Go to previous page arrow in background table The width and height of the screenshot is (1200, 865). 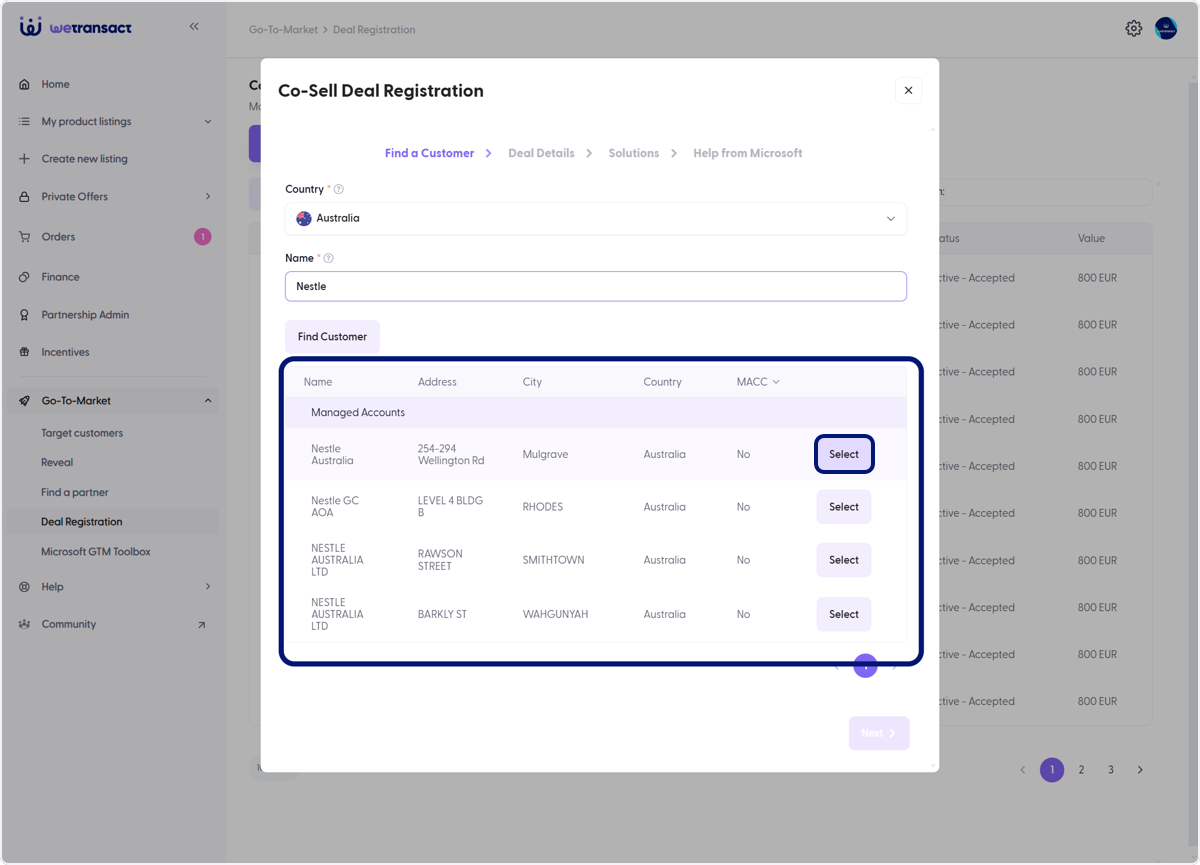pyautogui.click(x=1022, y=770)
